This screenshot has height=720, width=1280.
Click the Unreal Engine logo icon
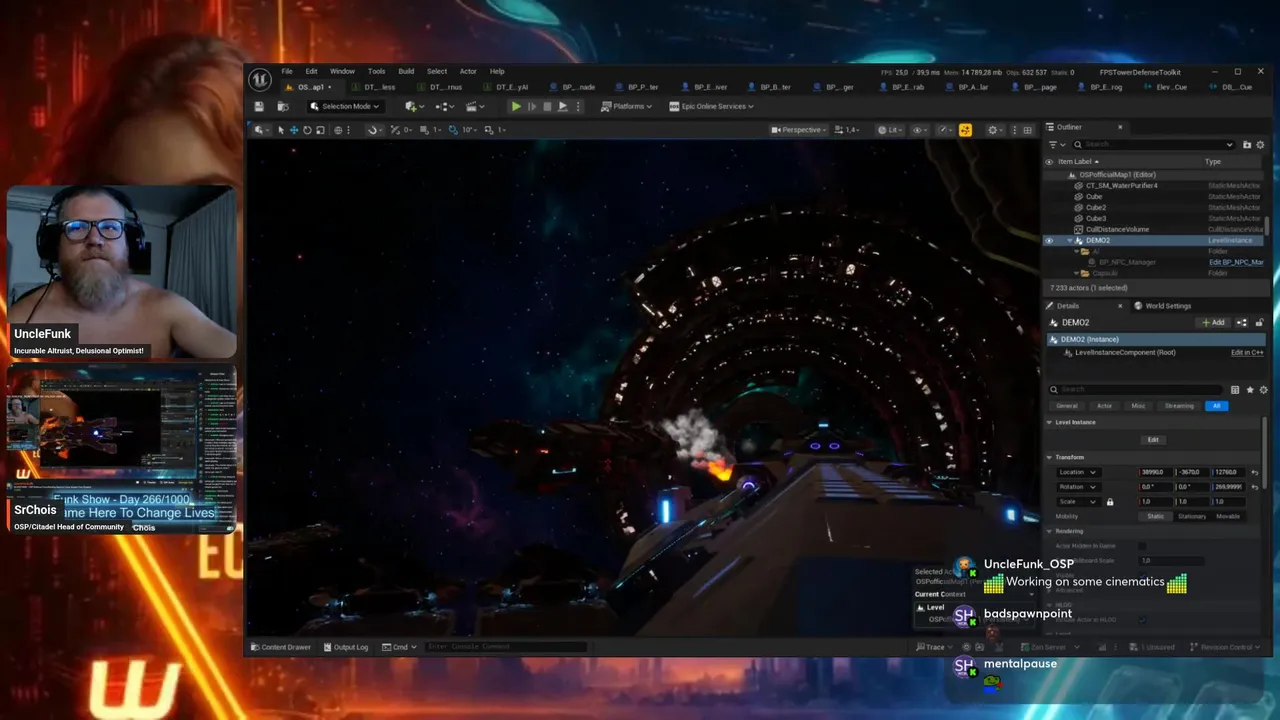260,79
